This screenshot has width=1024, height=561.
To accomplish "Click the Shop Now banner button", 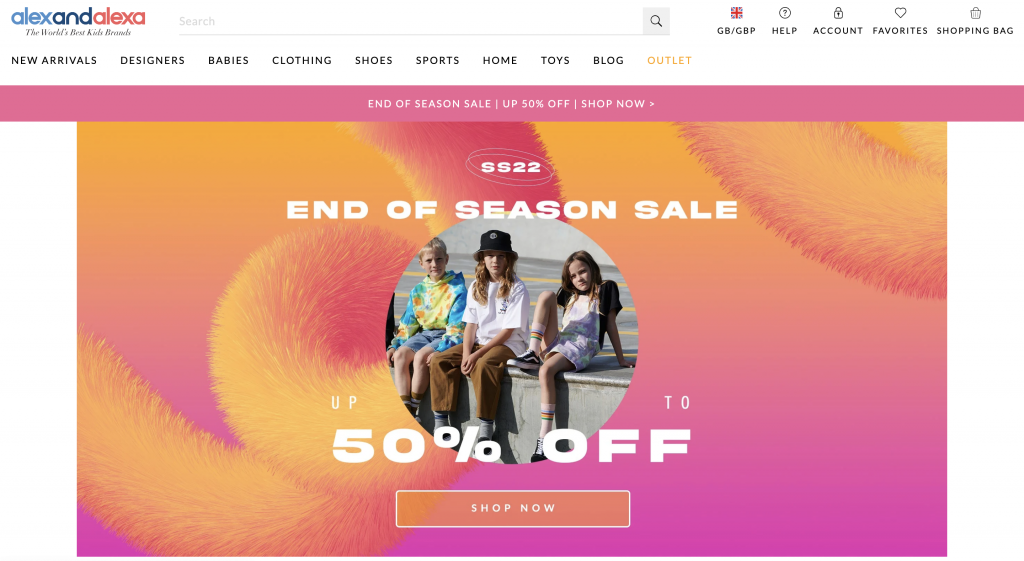I will pyautogui.click(x=513, y=508).
